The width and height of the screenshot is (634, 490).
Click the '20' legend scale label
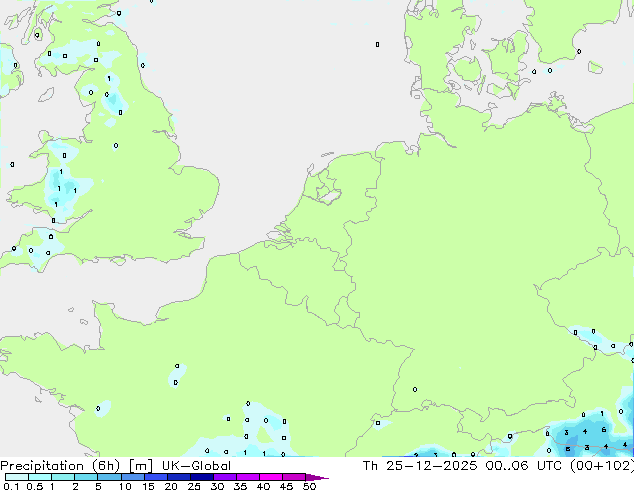coord(171,486)
